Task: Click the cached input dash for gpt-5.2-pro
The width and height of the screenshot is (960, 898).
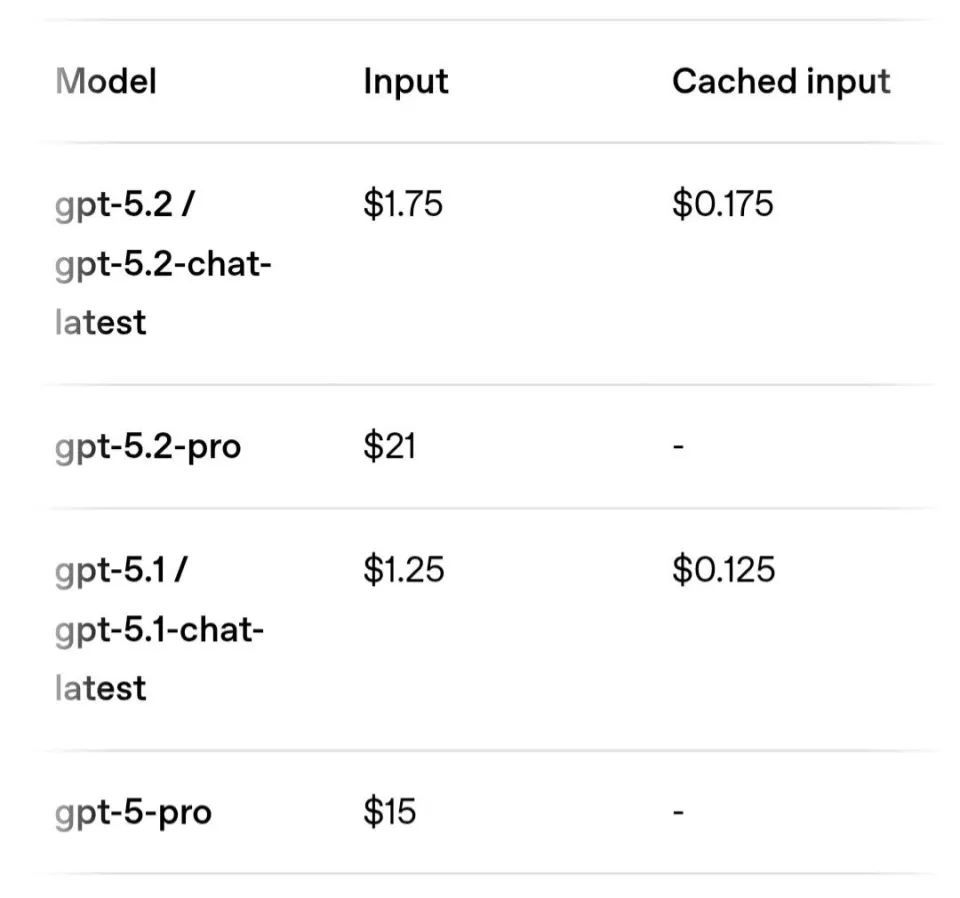Action: [678, 447]
